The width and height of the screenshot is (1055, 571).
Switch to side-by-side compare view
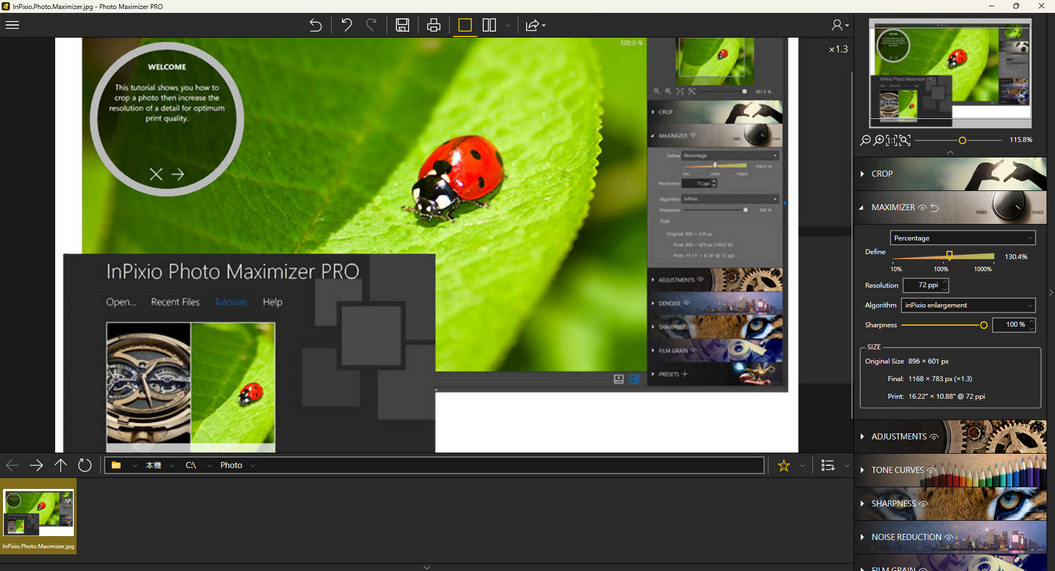(x=489, y=25)
